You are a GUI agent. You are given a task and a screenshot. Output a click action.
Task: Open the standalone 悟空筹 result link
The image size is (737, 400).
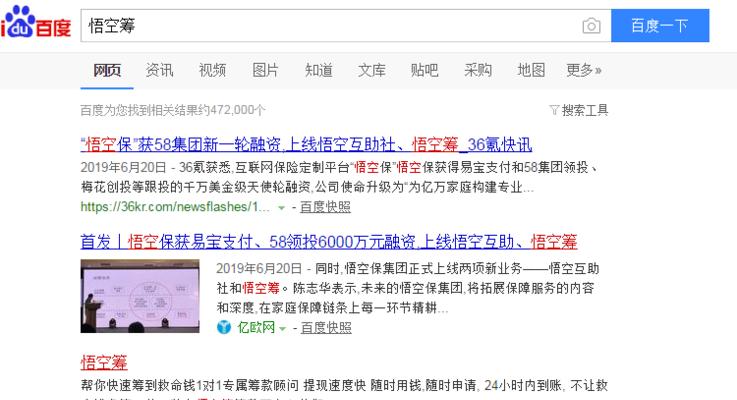pyautogui.click(x=104, y=362)
